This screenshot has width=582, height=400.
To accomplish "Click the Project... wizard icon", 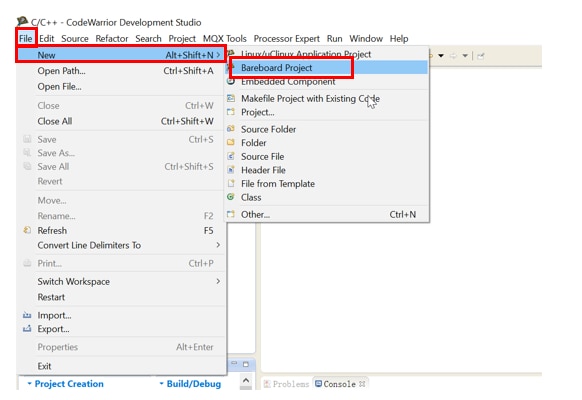I will 231,112.
